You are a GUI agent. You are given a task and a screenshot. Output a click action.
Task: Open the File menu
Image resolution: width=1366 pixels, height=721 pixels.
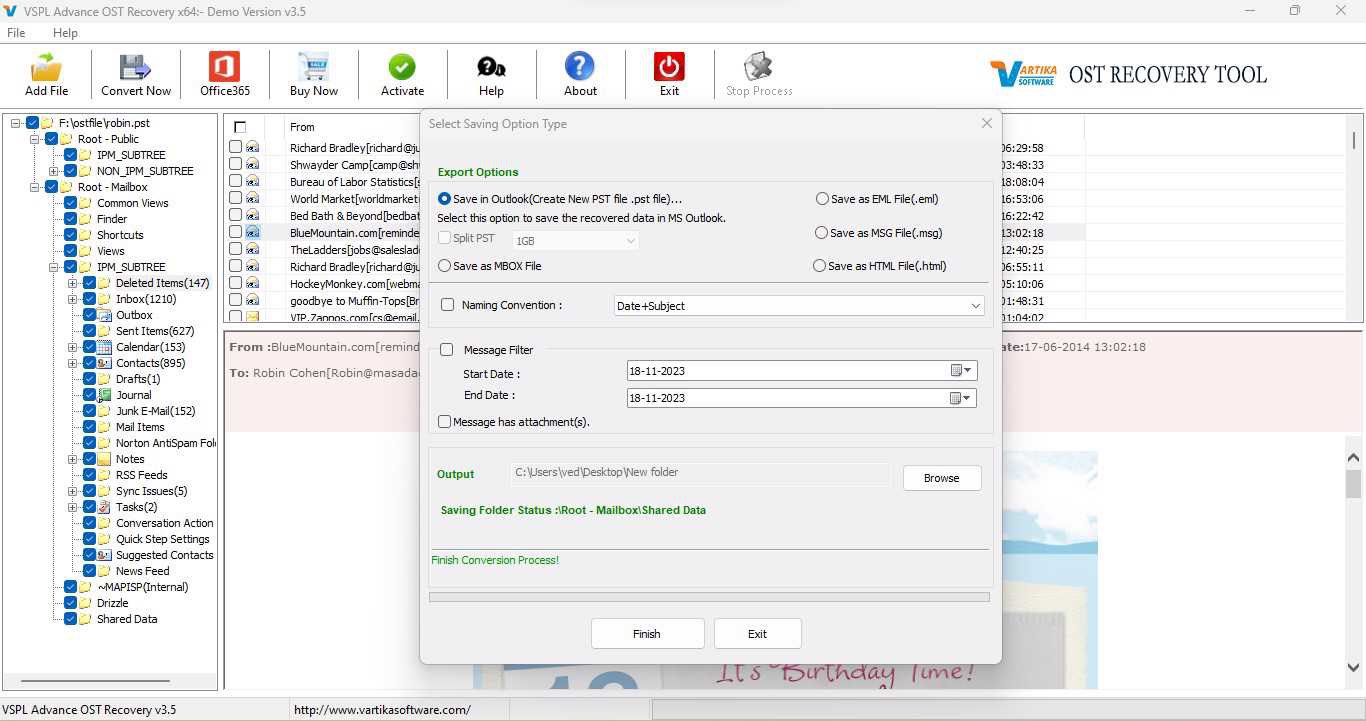(x=16, y=33)
